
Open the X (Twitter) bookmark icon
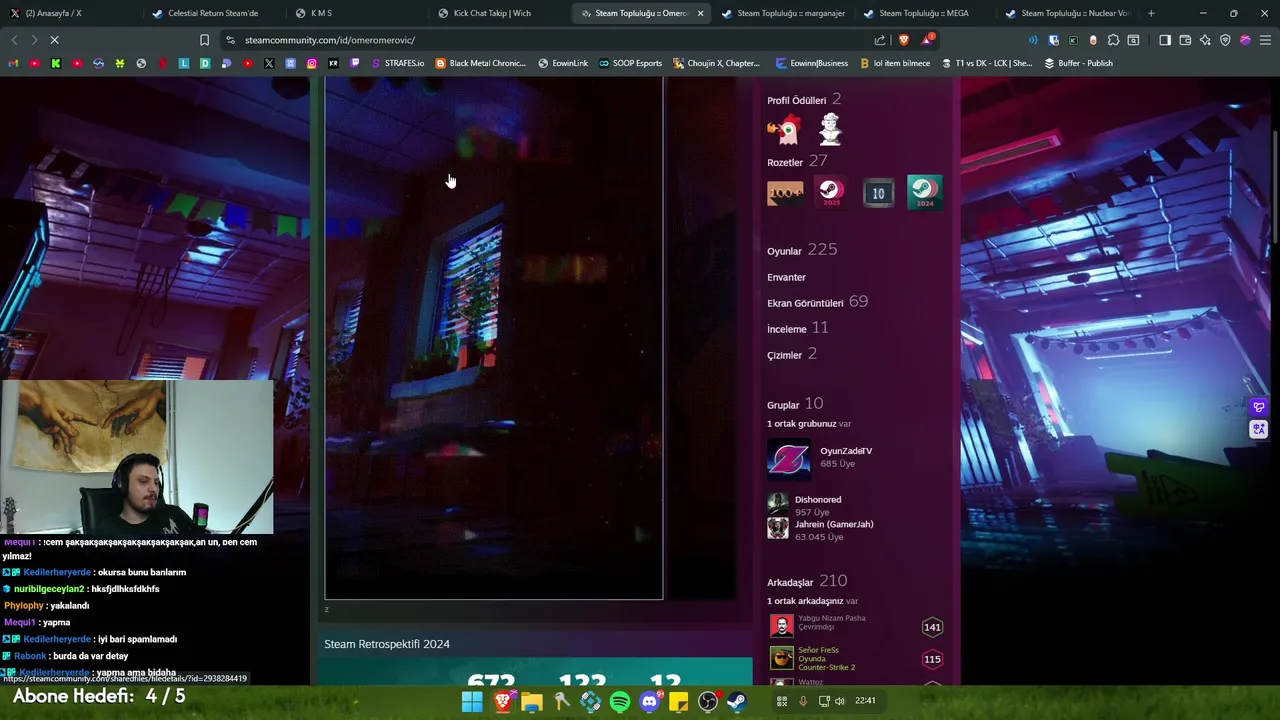(269, 63)
